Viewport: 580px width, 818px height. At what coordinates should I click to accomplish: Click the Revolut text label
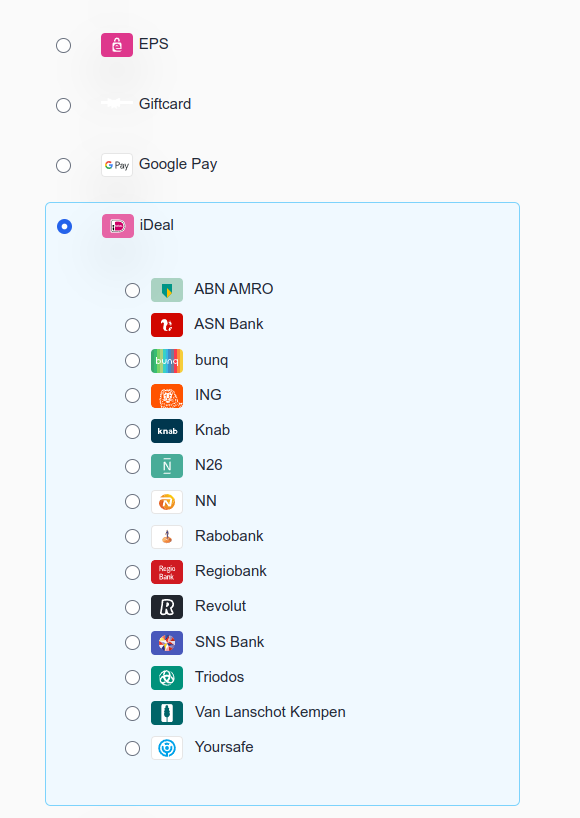[220, 606]
